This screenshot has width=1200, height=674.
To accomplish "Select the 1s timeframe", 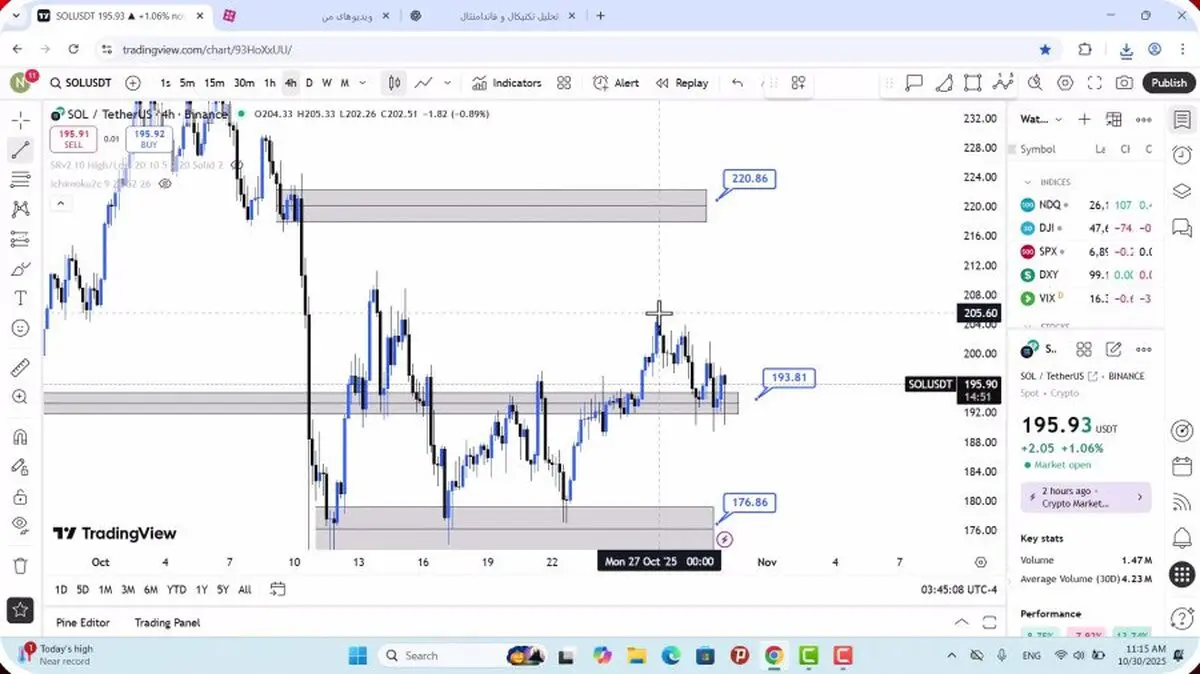I will 165,83.
